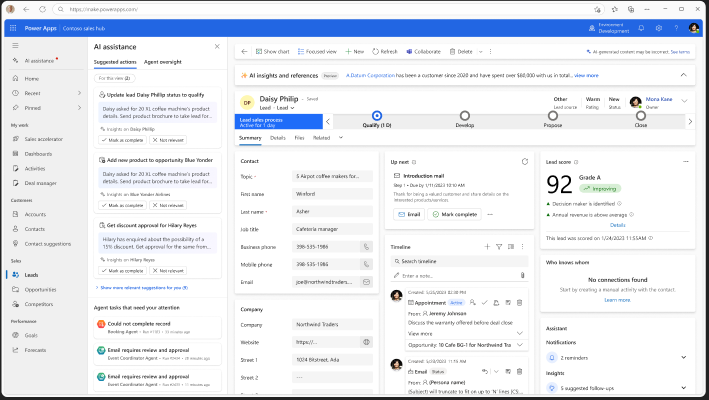The width and height of the screenshot is (709, 400).
Task: Click the Topic input field
Action: point(332,176)
